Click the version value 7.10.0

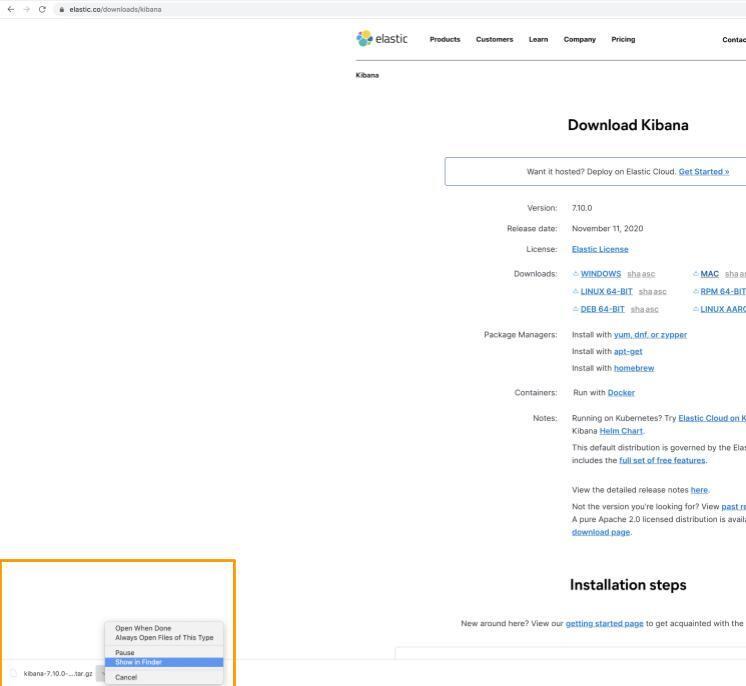(x=582, y=208)
